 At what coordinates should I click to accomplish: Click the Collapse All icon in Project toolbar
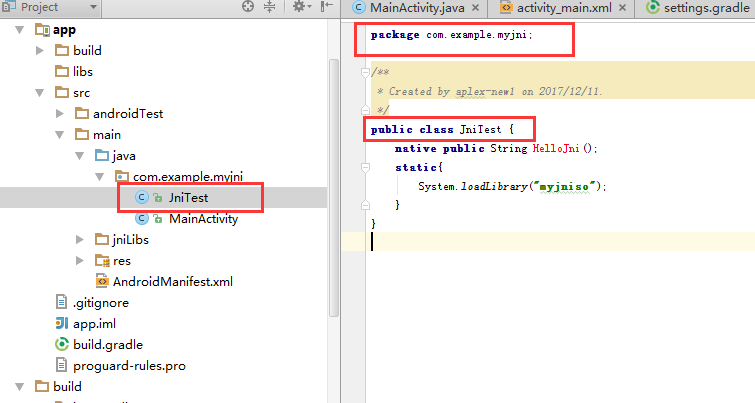[270, 6]
